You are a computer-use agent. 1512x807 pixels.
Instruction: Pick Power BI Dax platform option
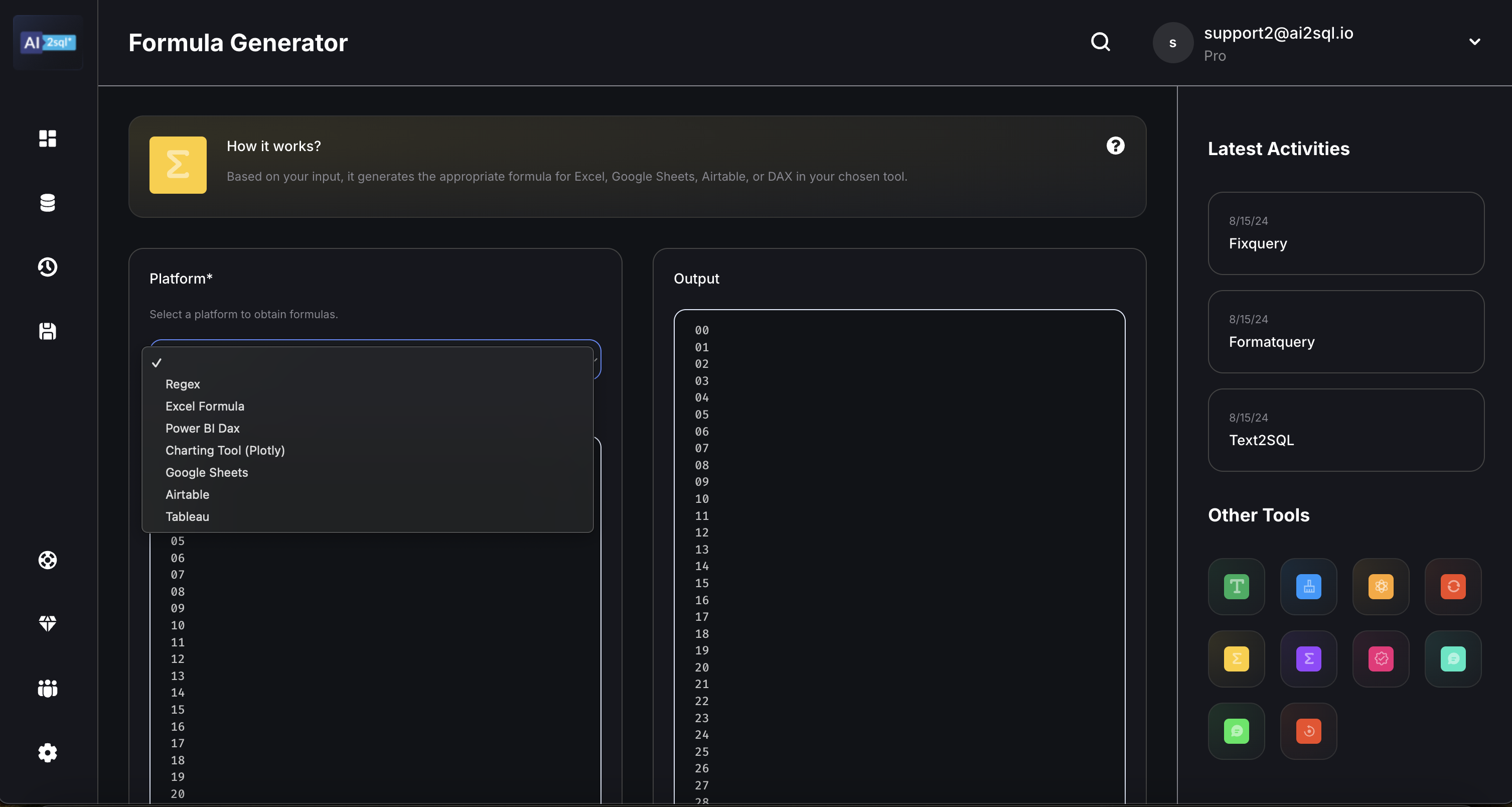coord(203,428)
